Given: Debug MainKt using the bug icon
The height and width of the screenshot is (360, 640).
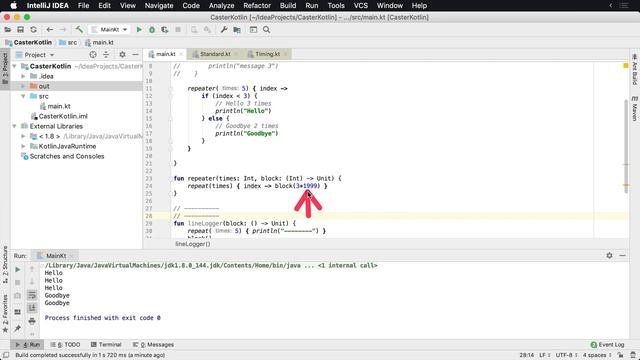Looking at the screenshot, I should (x=152, y=30).
